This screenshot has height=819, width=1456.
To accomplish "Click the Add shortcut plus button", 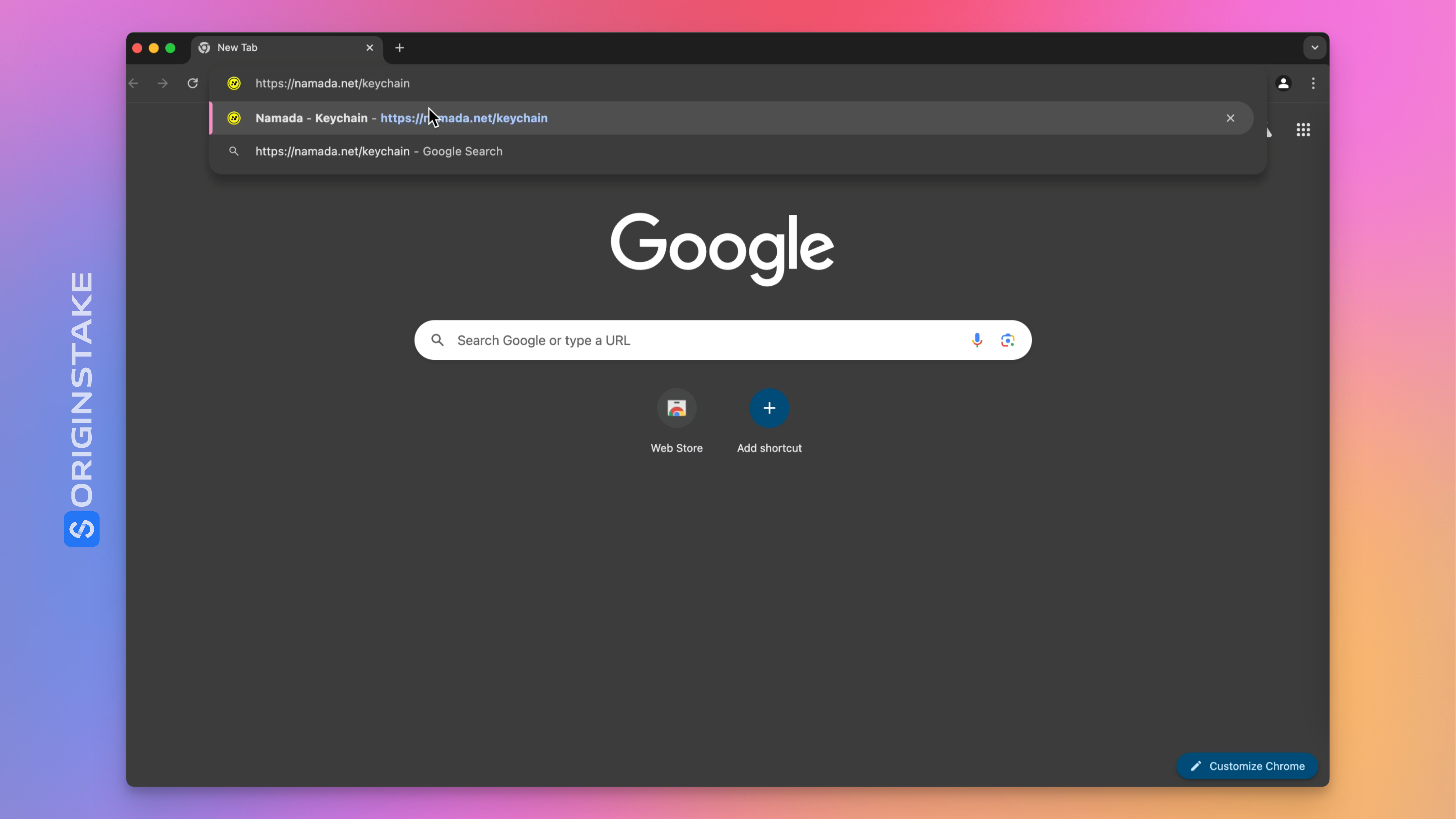I will pyautogui.click(x=769, y=408).
